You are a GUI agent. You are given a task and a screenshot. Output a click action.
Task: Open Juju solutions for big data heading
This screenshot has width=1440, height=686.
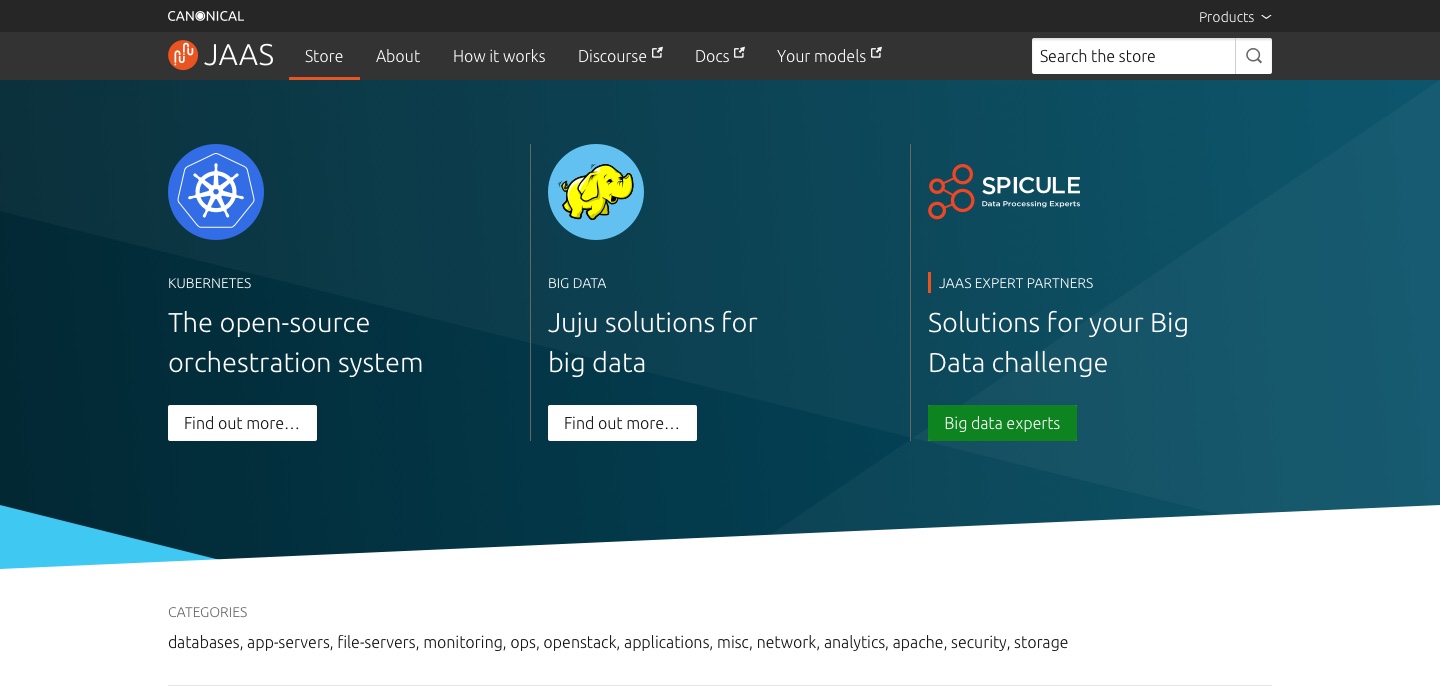[653, 342]
